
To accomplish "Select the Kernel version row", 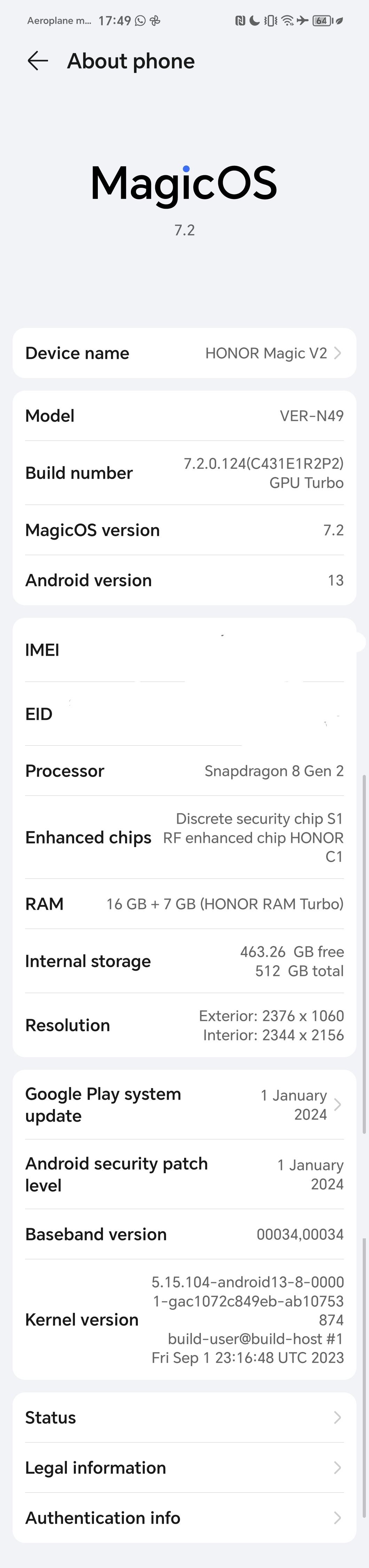I will point(184,1319).
